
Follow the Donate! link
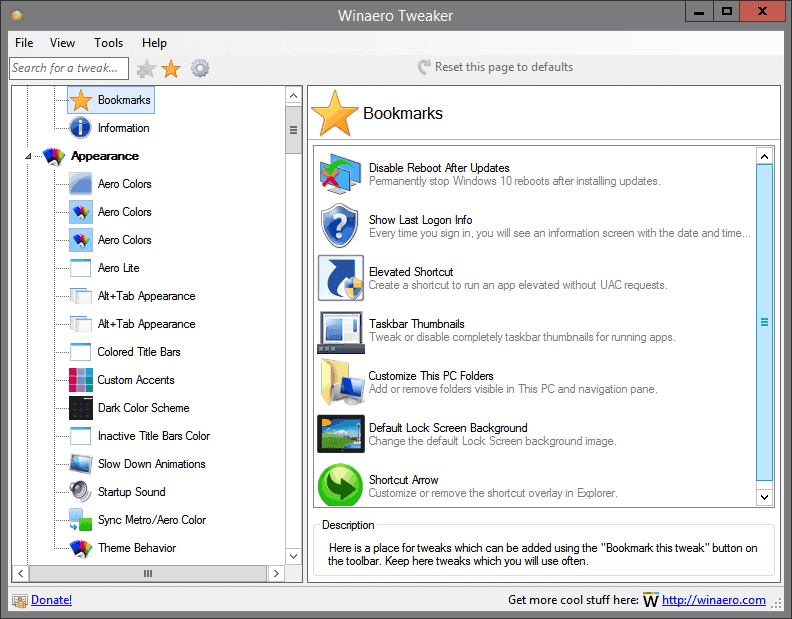tap(52, 600)
